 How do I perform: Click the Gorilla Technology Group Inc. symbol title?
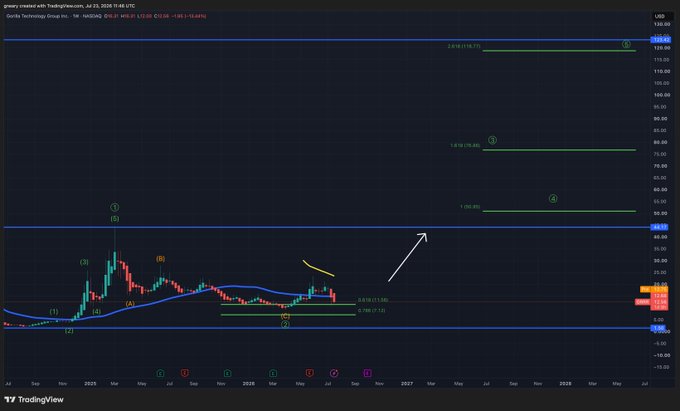38,16
